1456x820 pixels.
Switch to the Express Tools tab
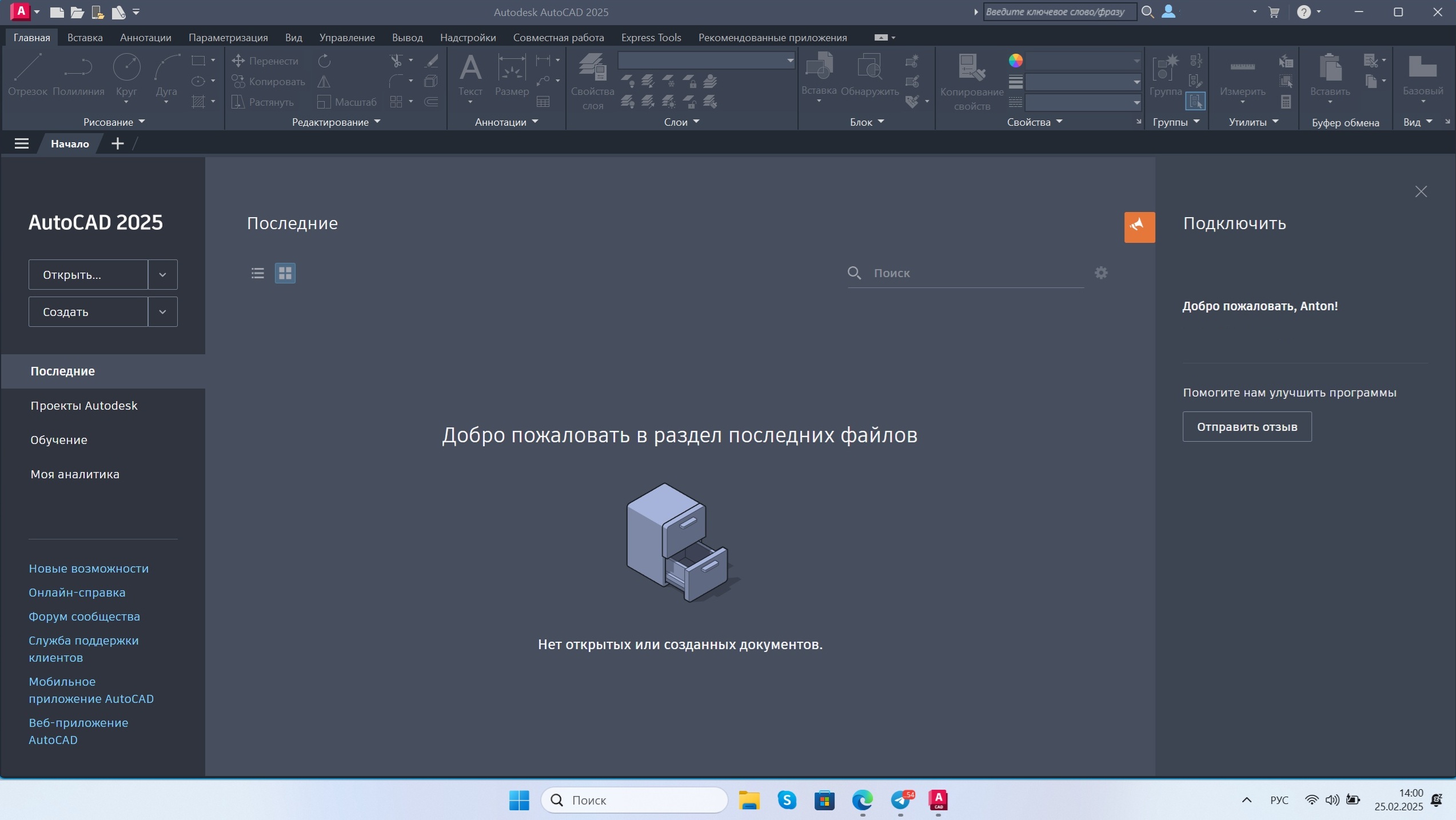[651, 37]
